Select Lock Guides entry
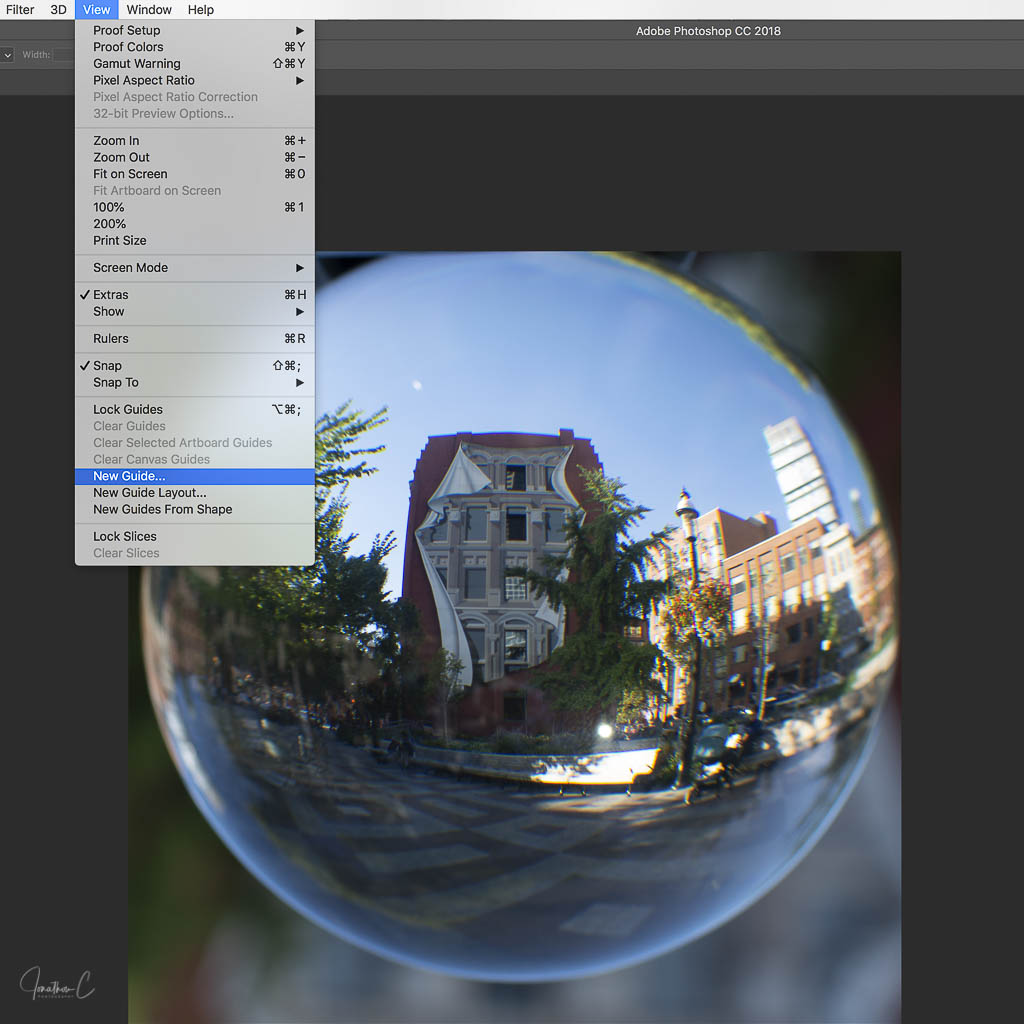This screenshot has height=1024, width=1024. pos(128,410)
